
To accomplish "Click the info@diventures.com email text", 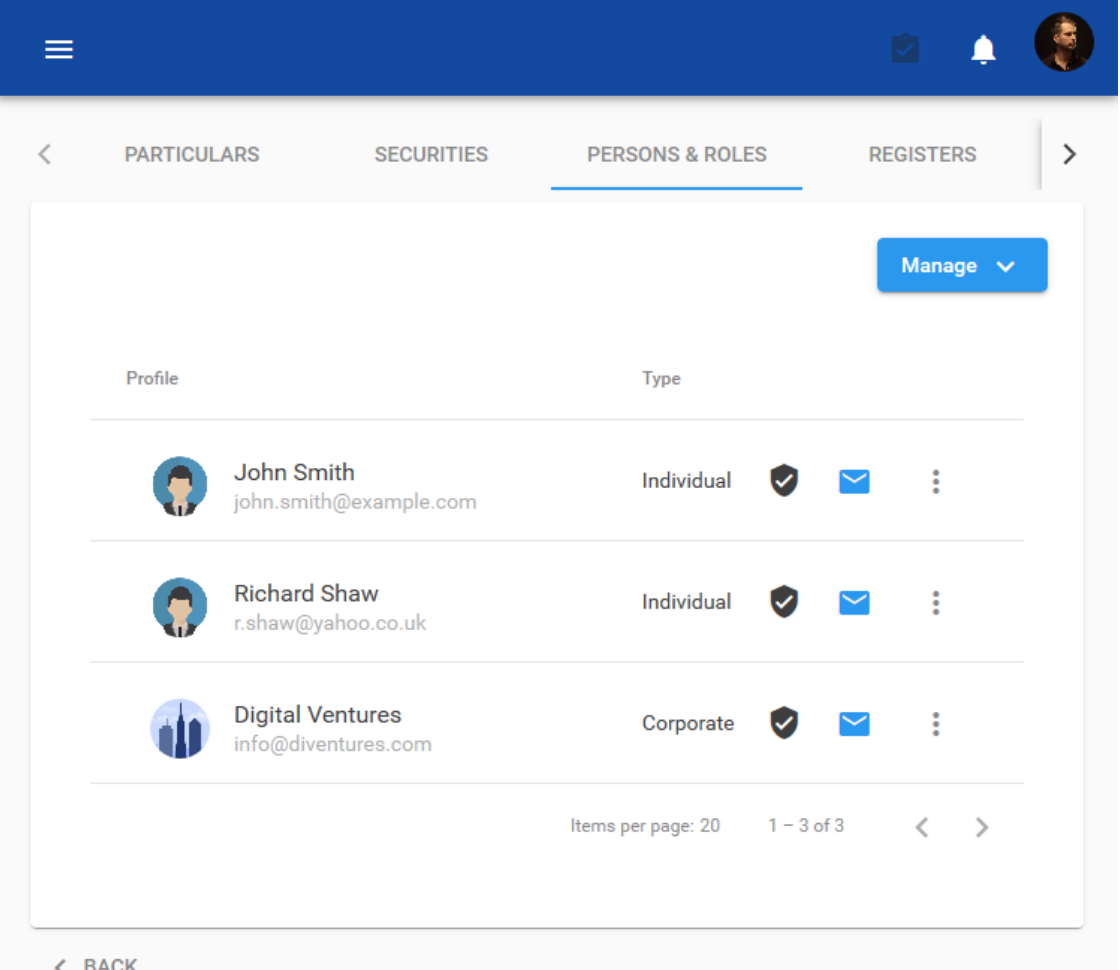I will 333,744.
